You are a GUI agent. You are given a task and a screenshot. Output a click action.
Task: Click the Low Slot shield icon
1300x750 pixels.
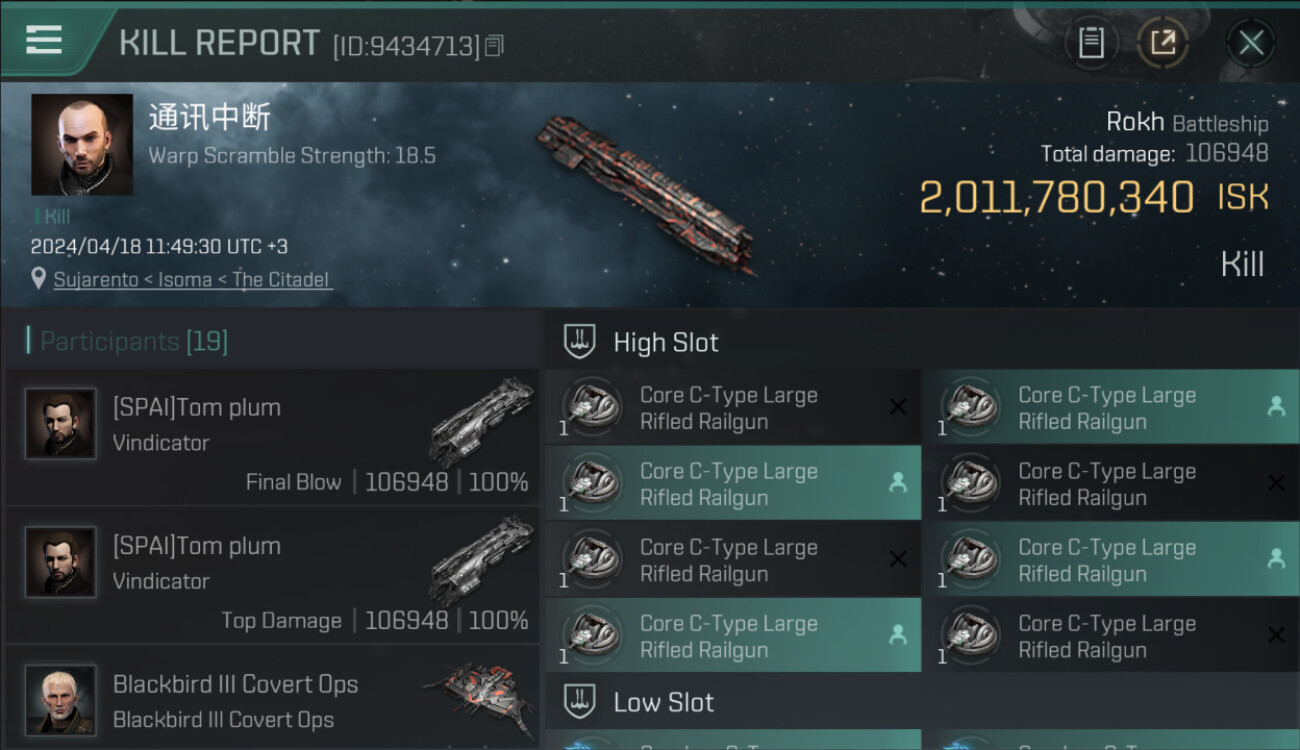tap(580, 702)
